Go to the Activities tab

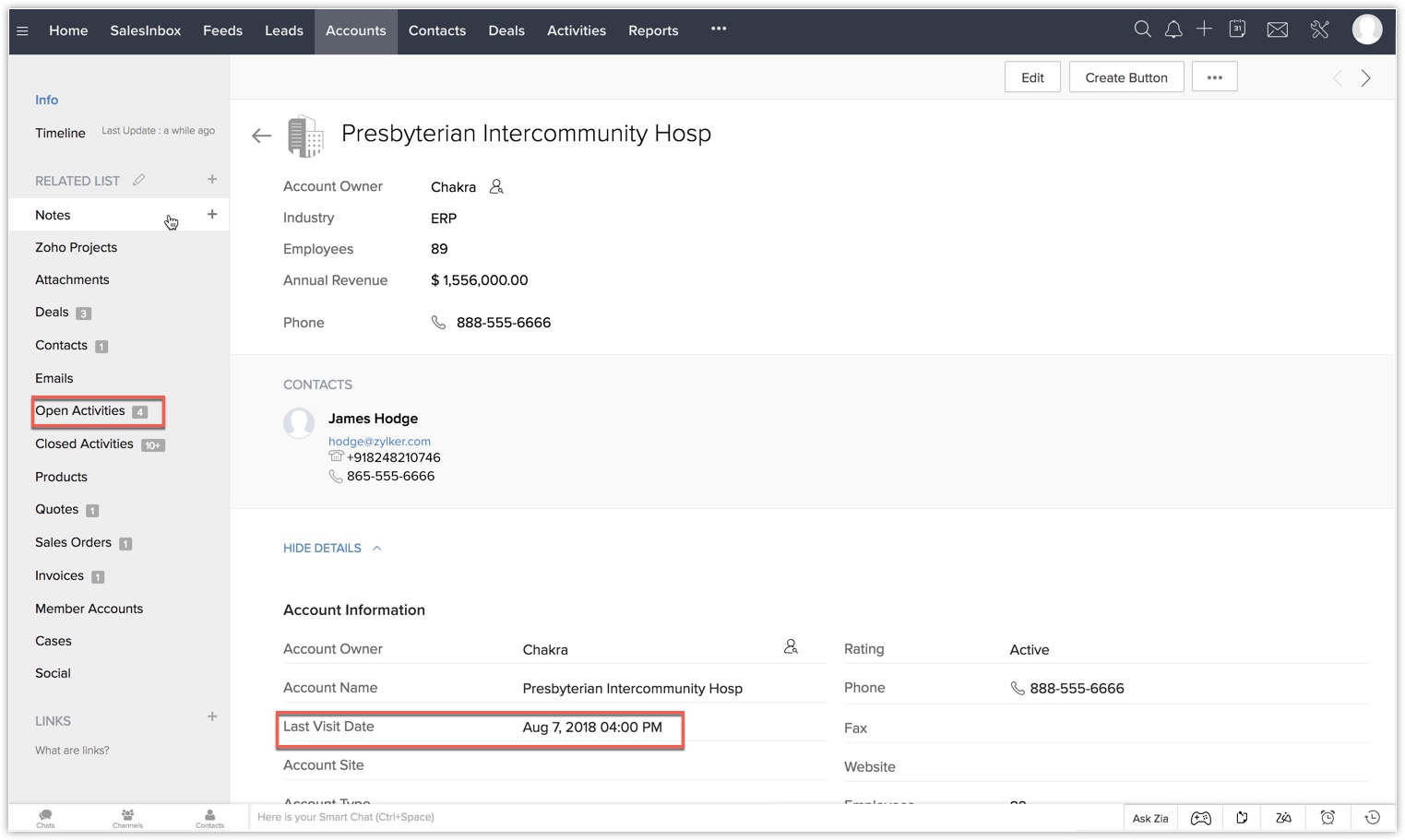point(577,30)
